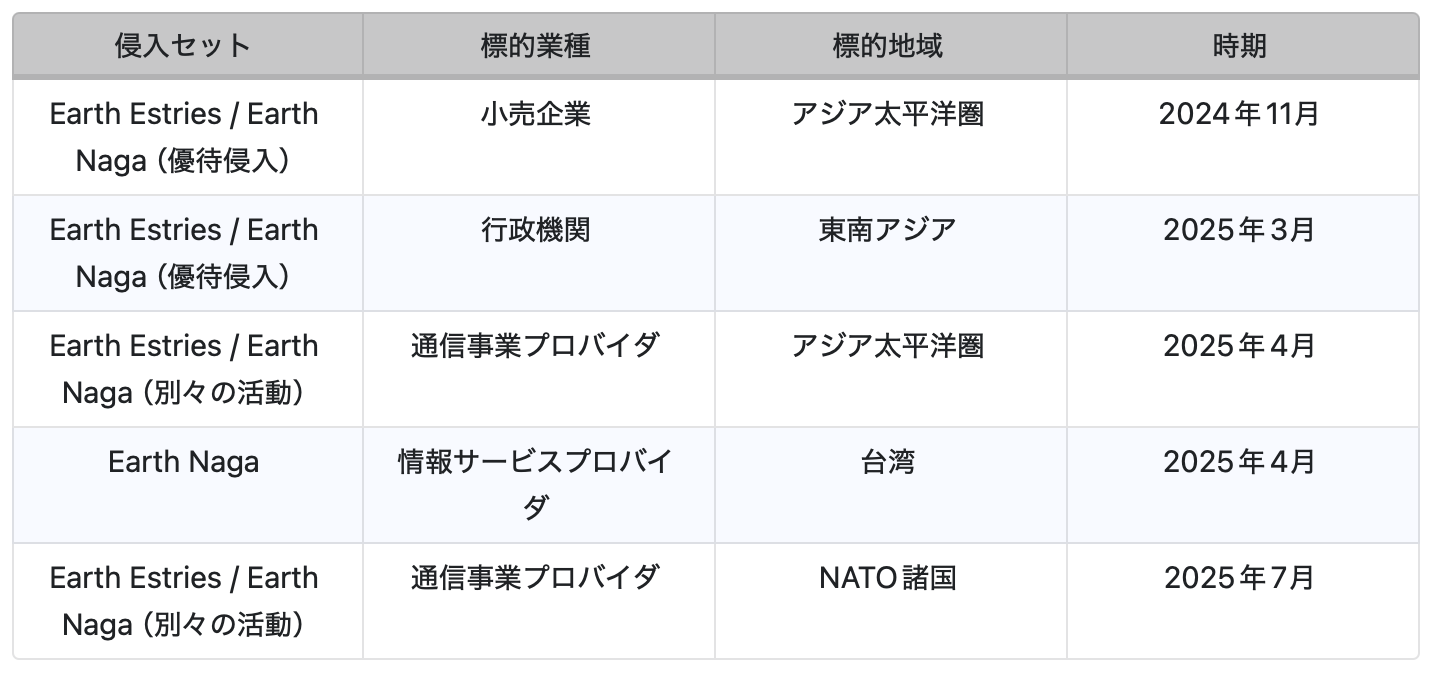The width and height of the screenshot is (1434, 674).
Task: Select the 行政機関 cell
Action: (x=536, y=230)
